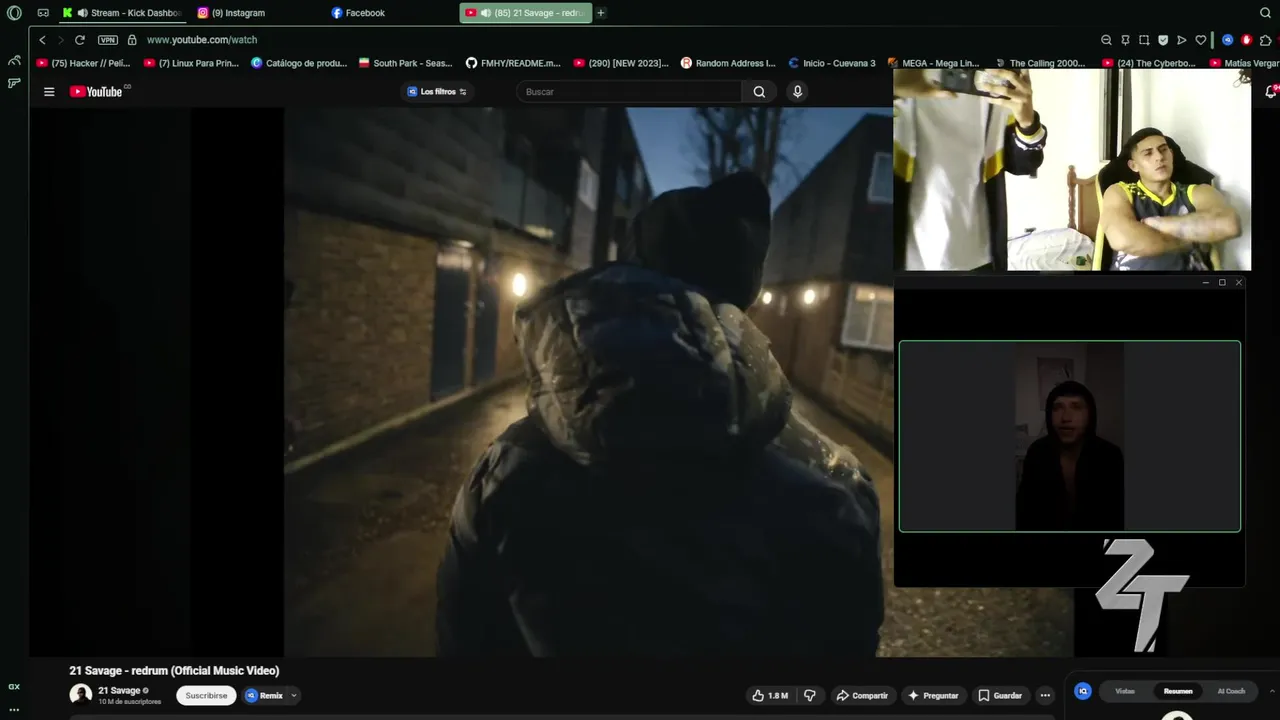Open a new browser tab
This screenshot has width=1280, height=720.
click(601, 13)
